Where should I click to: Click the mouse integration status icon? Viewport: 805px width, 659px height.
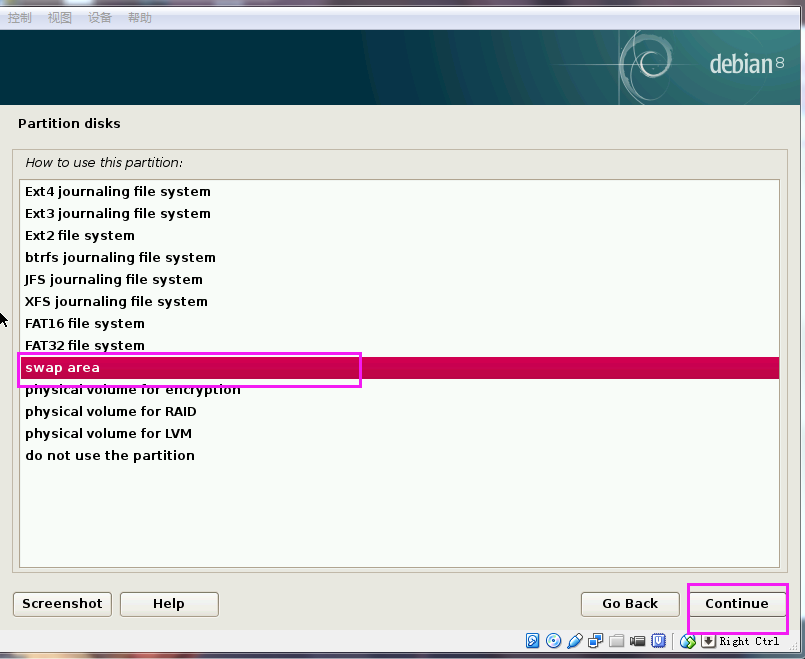click(x=687, y=641)
